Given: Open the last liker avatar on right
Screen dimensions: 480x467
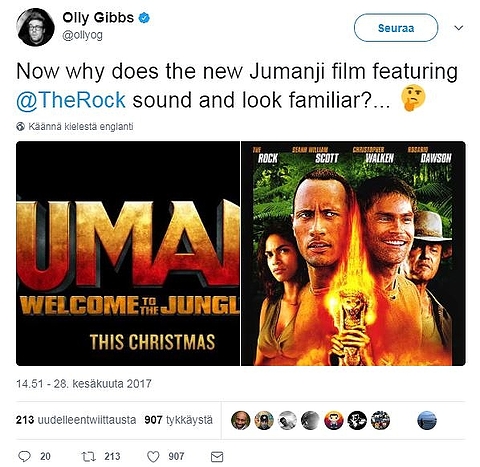Looking at the screenshot, I should 427,420.
